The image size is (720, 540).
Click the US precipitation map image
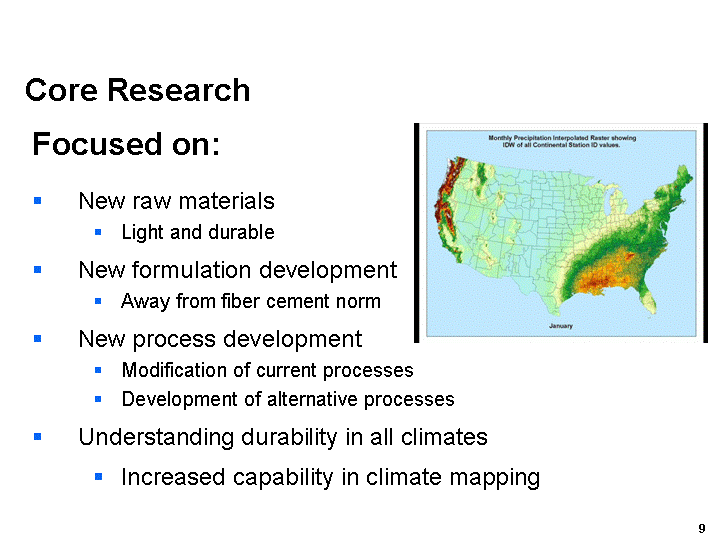tap(560, 235)
